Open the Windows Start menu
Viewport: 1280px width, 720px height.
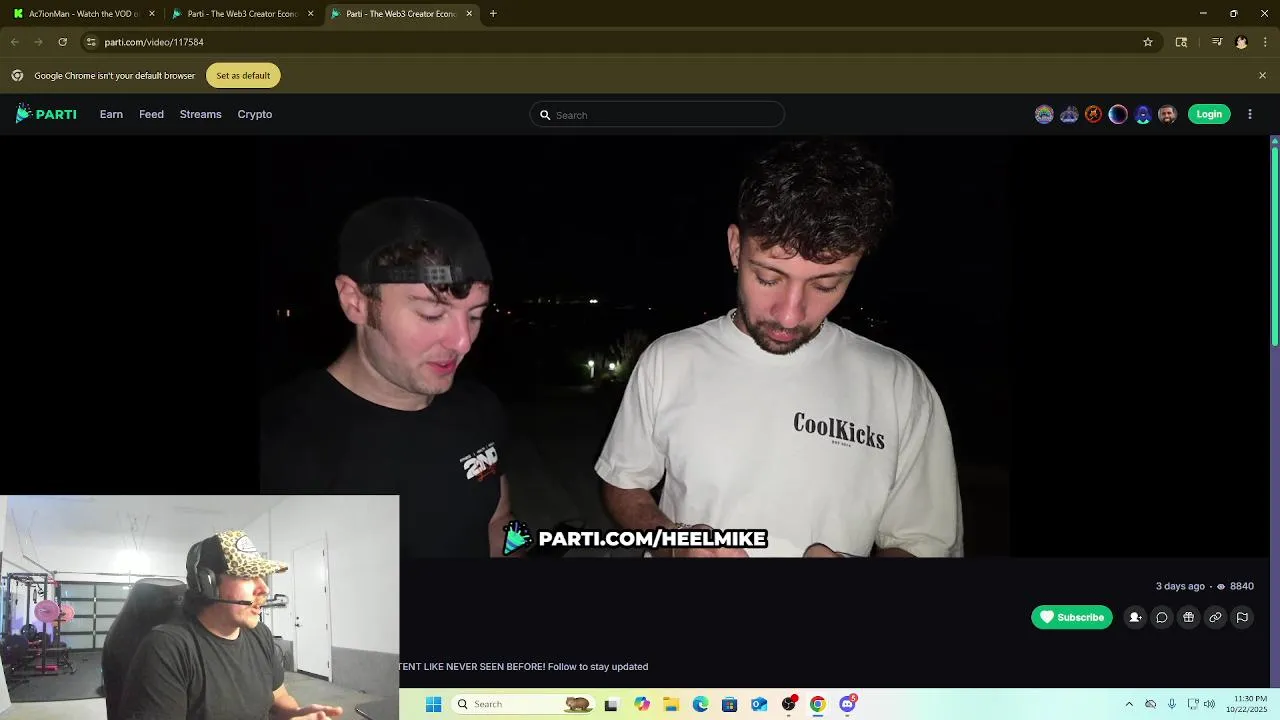coord(433,704)
